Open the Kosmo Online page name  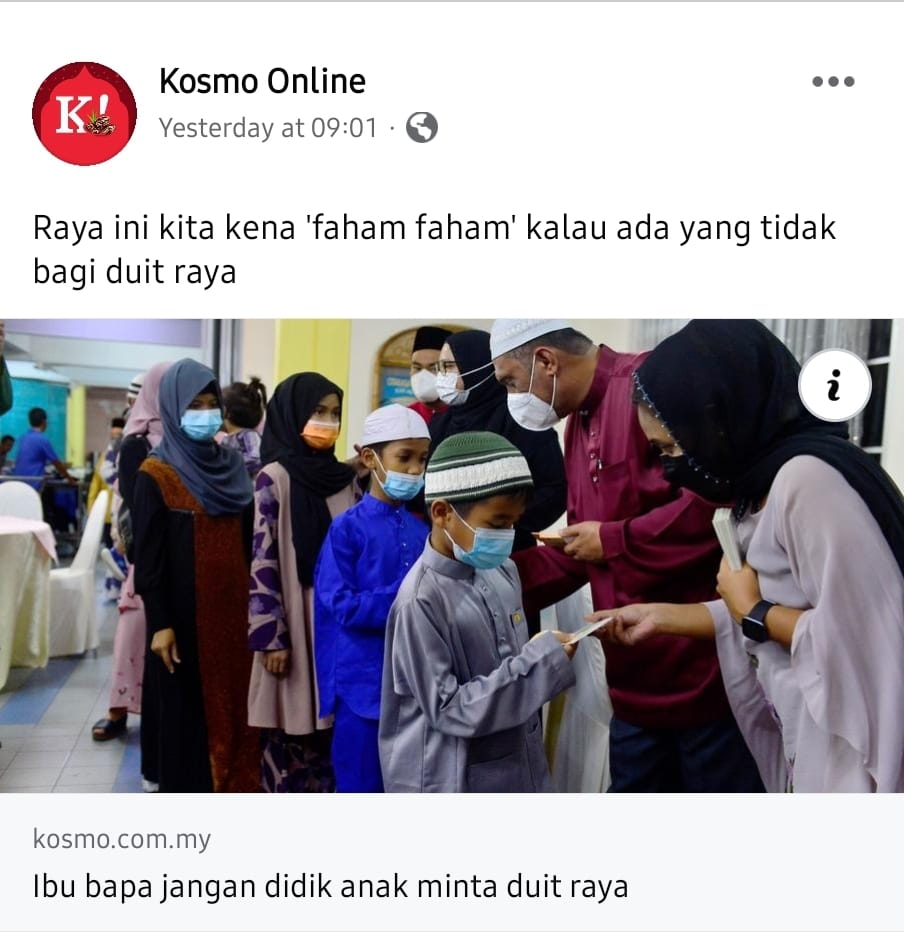point(262,81)
